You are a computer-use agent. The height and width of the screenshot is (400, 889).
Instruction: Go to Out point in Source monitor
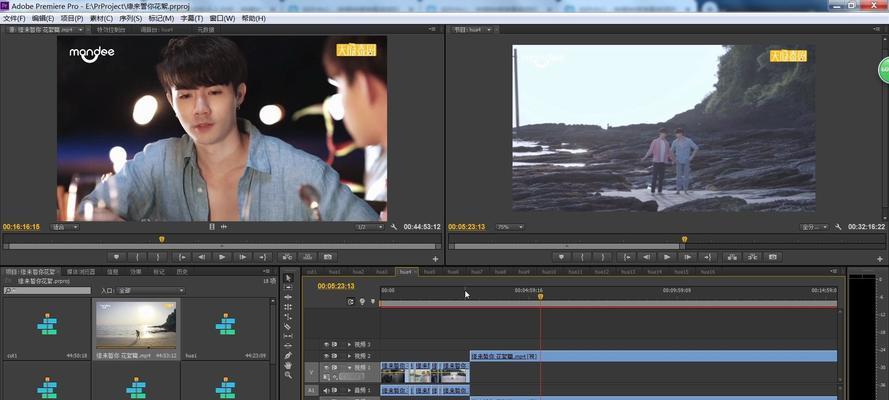click(x=263, y=257)
